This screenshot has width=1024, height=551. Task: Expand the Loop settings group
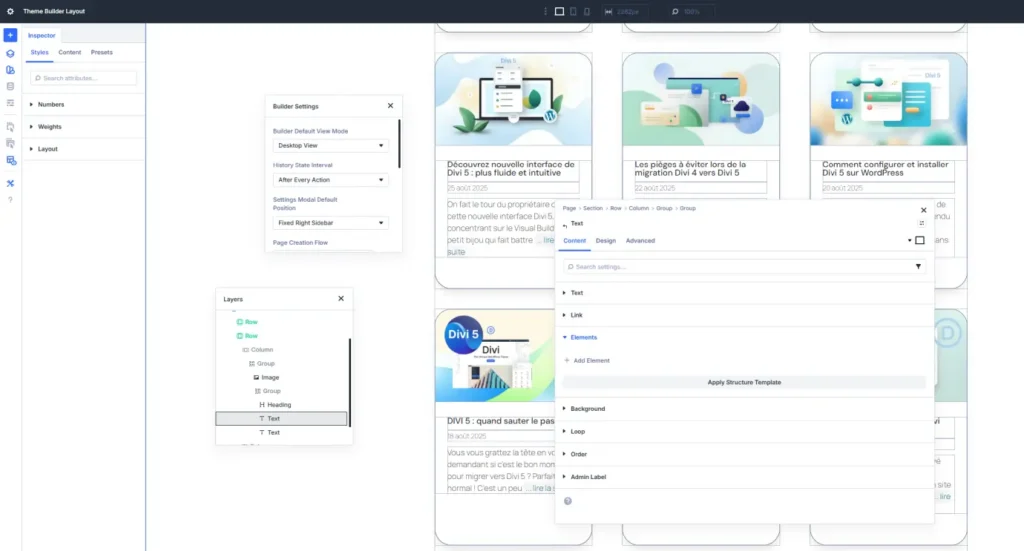click(744, 432)
